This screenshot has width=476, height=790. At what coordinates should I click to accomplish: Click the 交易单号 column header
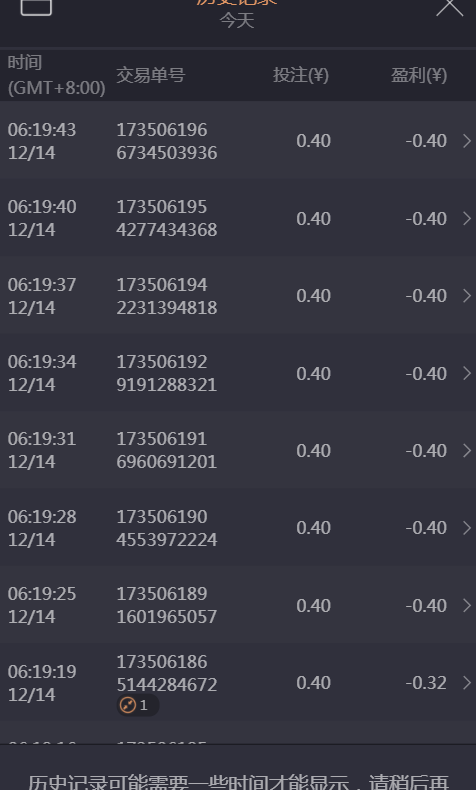click(151, 76)
